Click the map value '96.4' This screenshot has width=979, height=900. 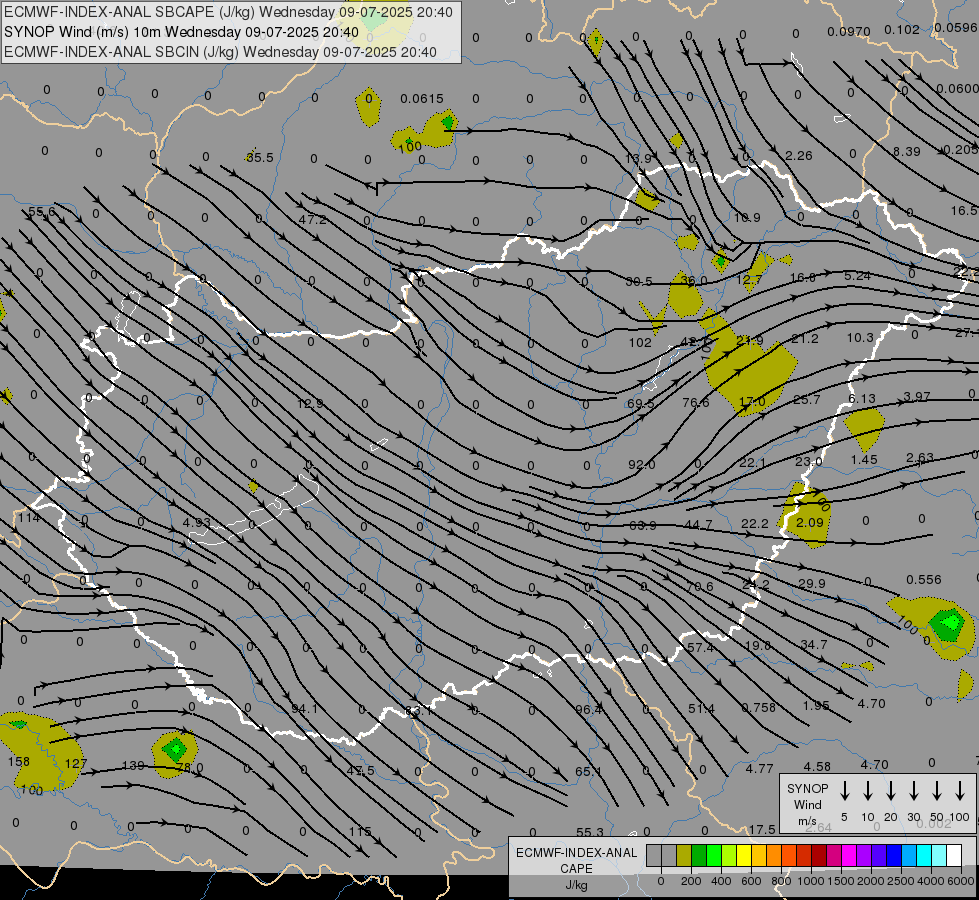pyautogui.click(x=589, y=710)
